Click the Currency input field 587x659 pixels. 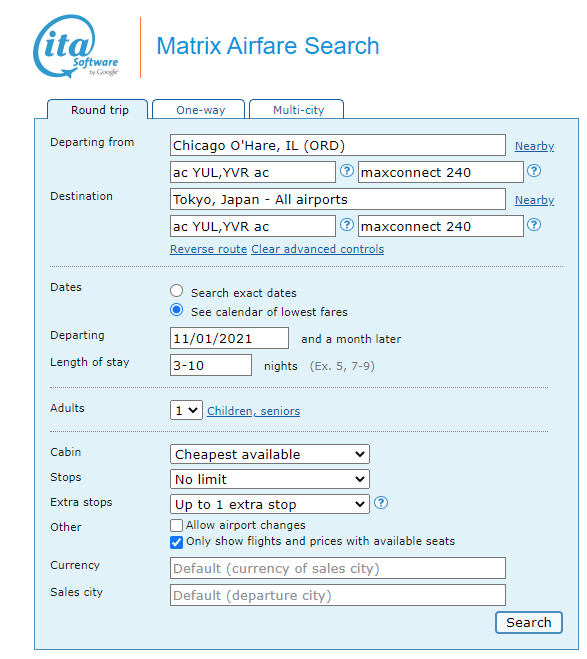coord(338,568)
